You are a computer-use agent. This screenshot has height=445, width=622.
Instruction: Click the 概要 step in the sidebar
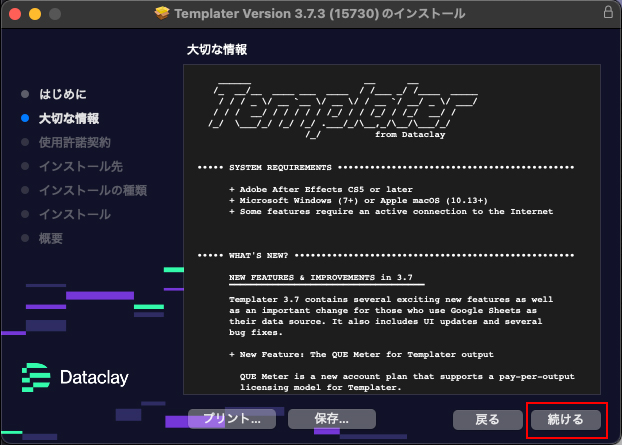click(x=51, y=238)
